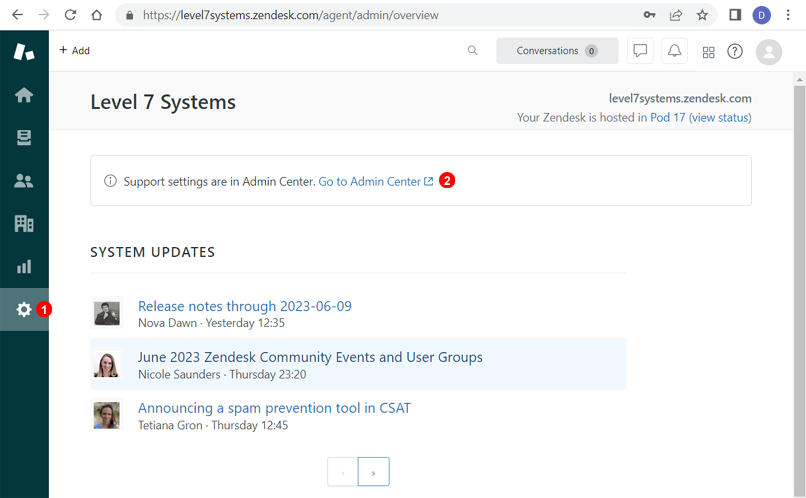
Task: Open Release notes through 2023-06-09
Action: point(245,306)
